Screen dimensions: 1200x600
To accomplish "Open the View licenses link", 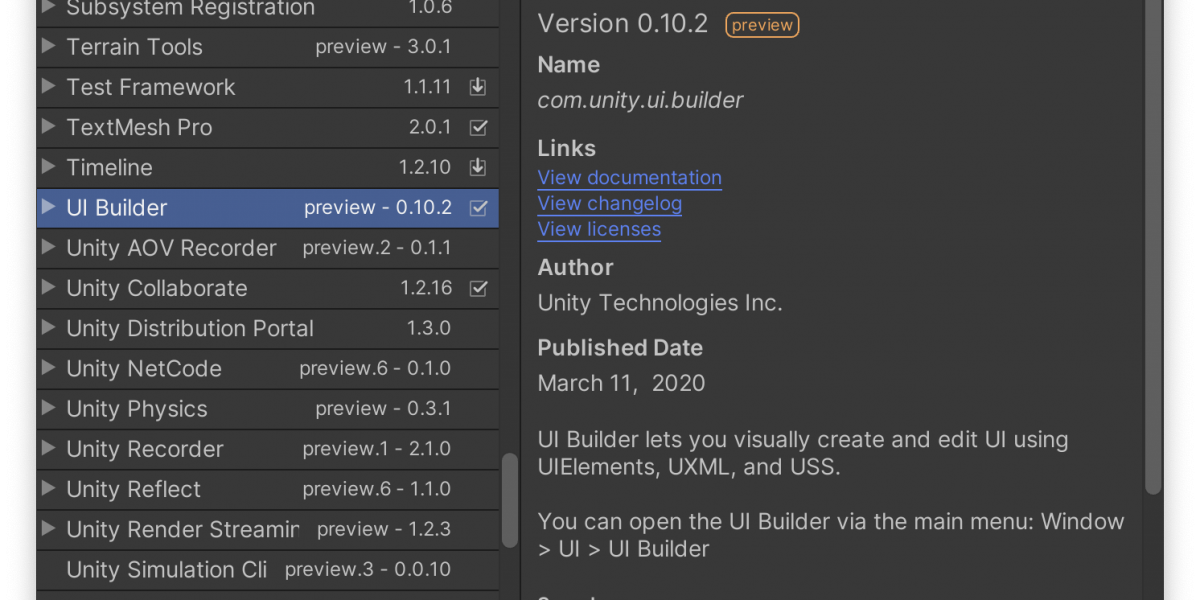I will [599, 230].
